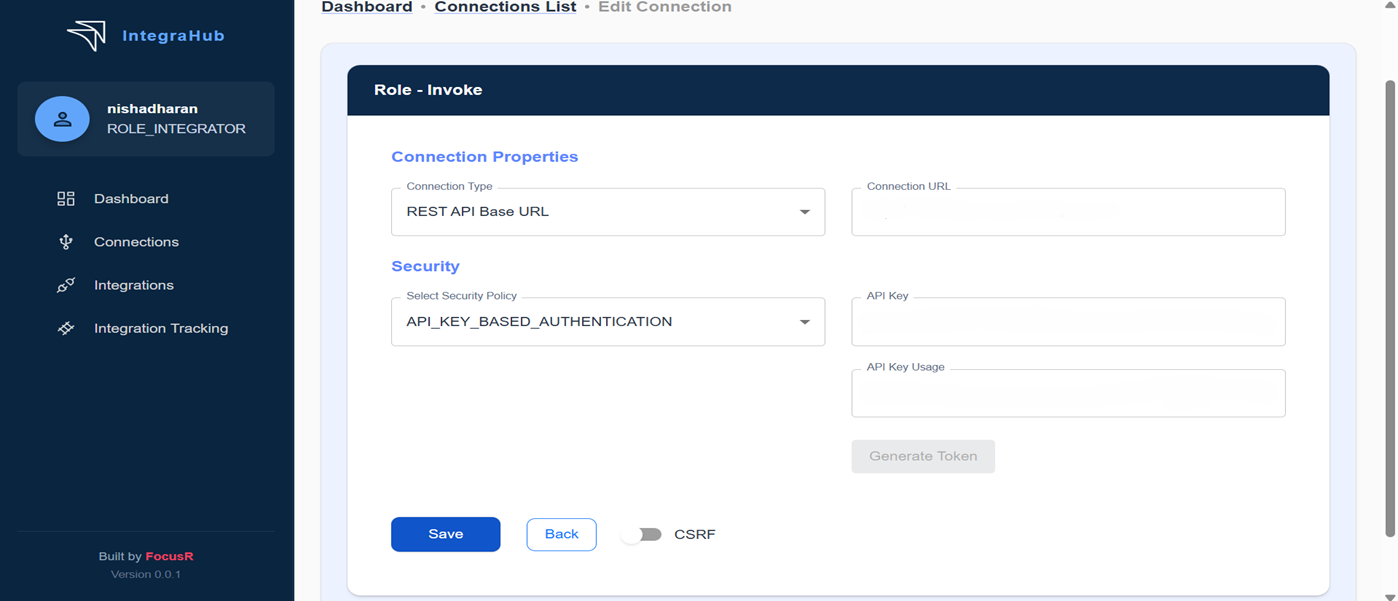Change the selected security policy
Viewport: 1398px width, 601px height.
pyautogui.click(x=608, y=321)
